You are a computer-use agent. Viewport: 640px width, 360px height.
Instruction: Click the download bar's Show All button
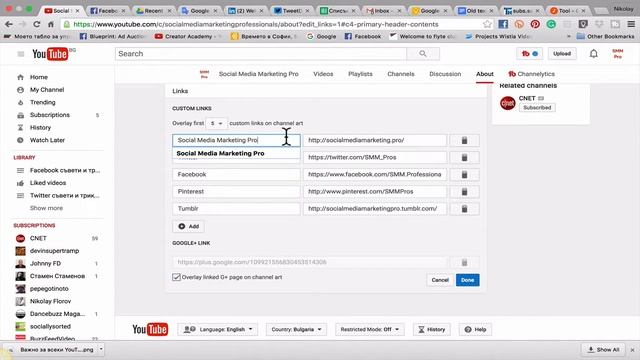pos(604,350)
